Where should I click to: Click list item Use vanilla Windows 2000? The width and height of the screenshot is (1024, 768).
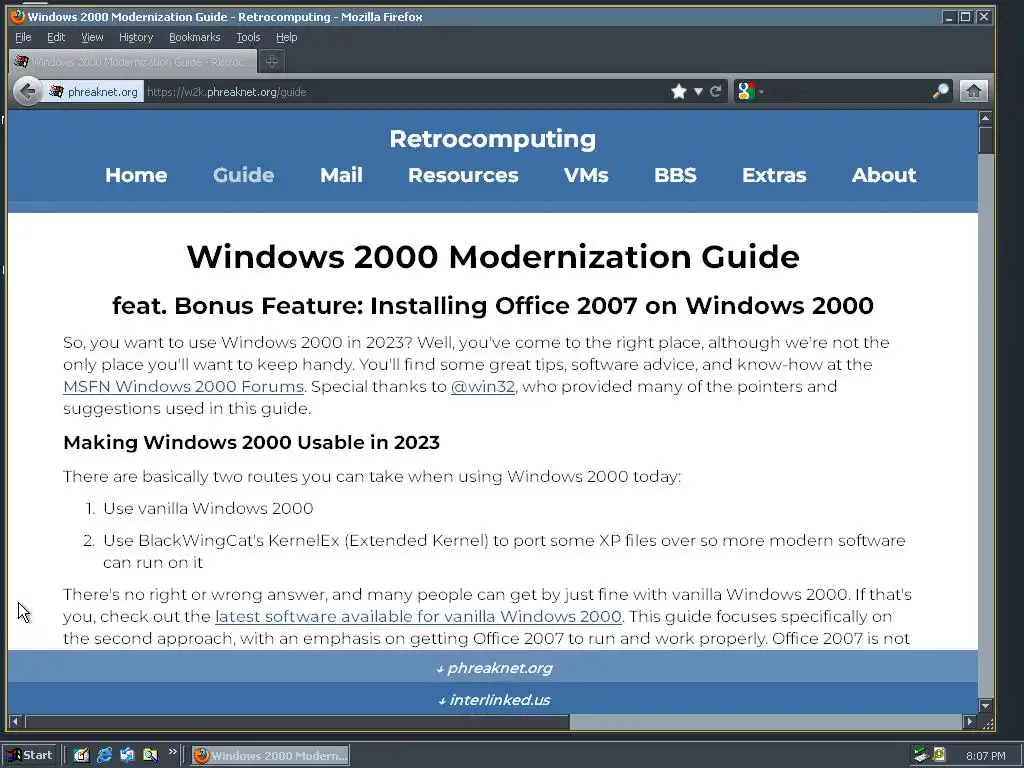pos(208,508)
